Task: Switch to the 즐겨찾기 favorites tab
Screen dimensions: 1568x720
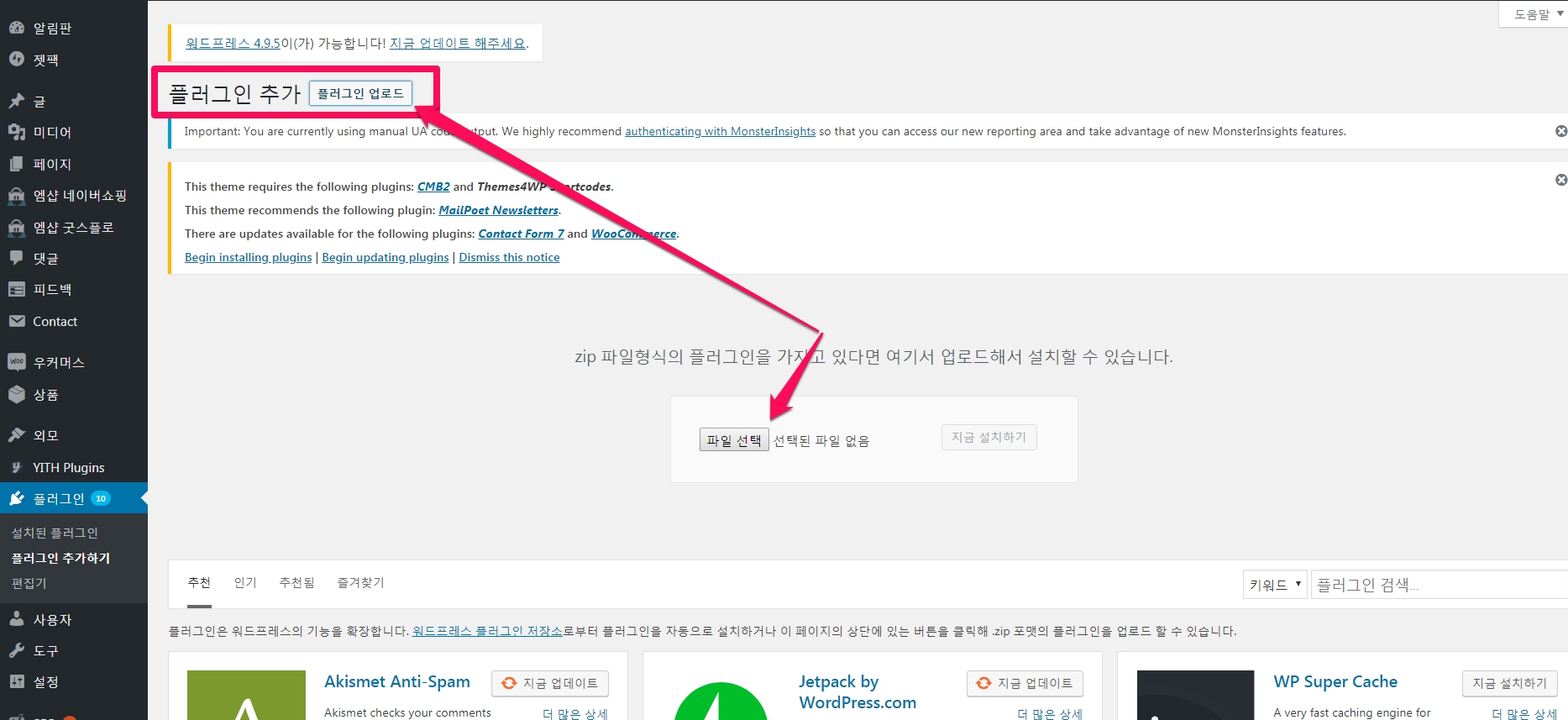Action: (360, 582)
